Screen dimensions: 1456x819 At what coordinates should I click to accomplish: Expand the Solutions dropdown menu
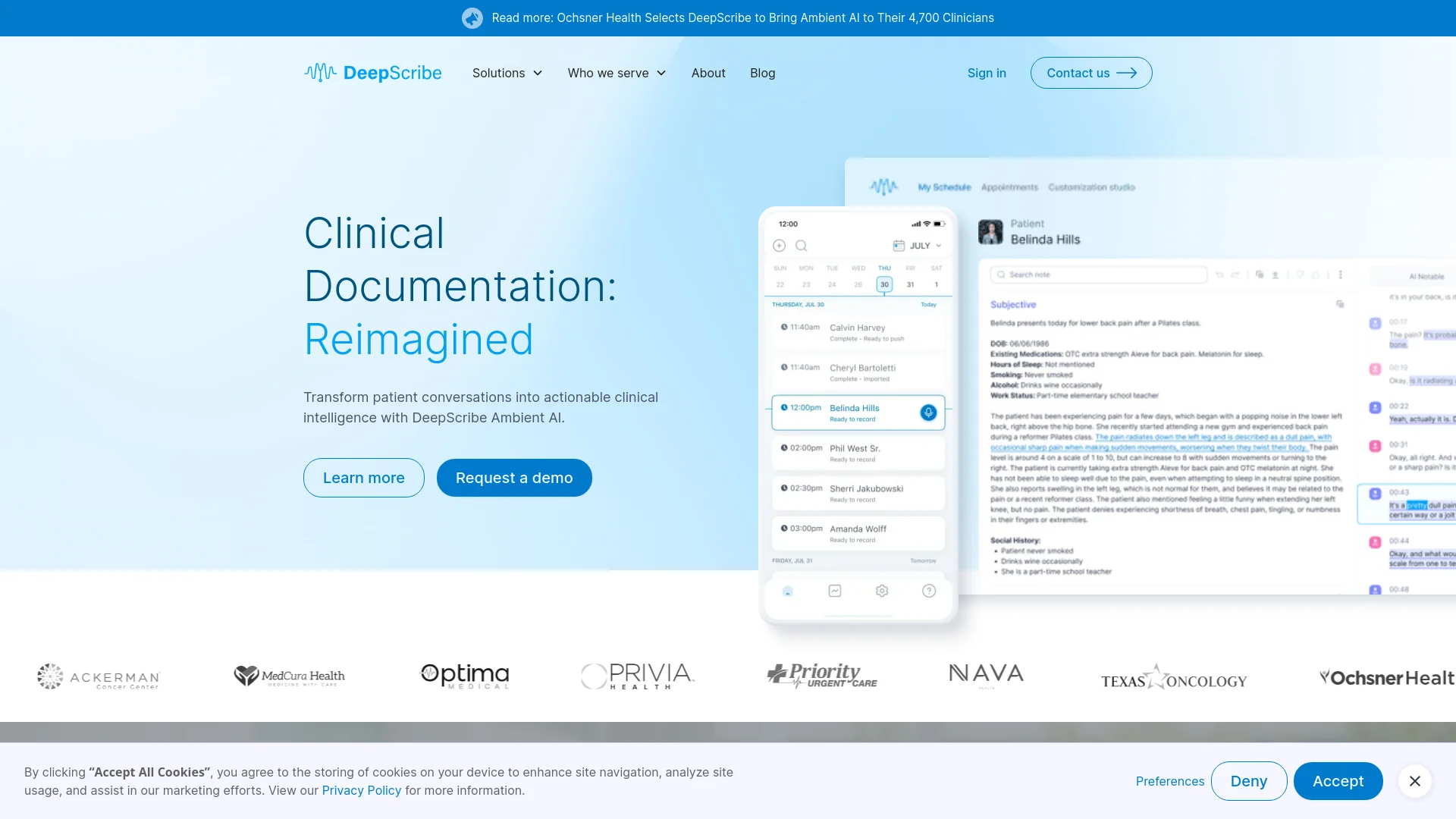[x=507, y=73]
